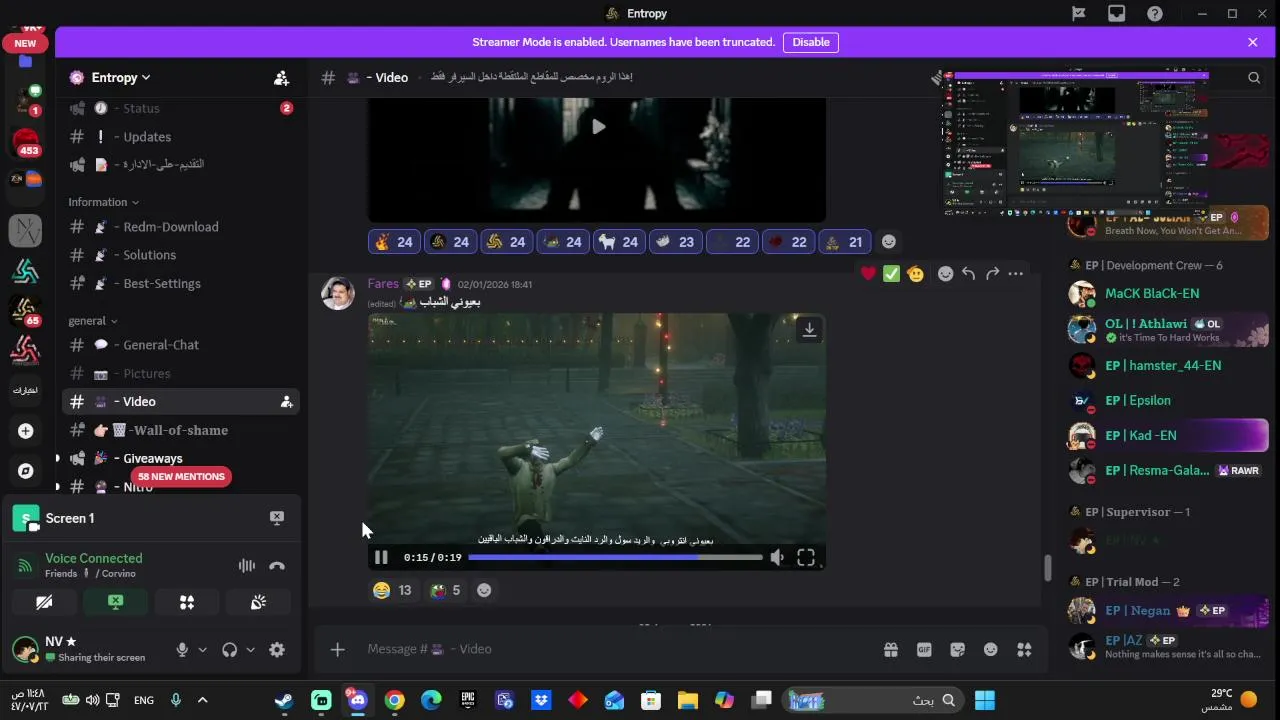React with the saluting face emoji

(915, 274)
